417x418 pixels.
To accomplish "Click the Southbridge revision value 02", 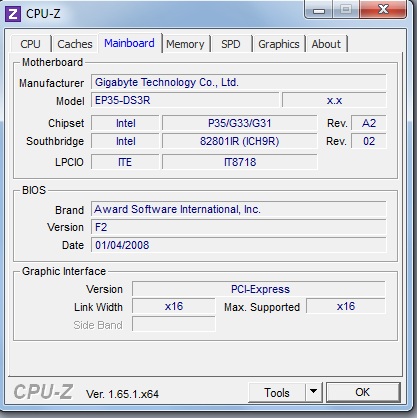I will [x=369, y=141].
